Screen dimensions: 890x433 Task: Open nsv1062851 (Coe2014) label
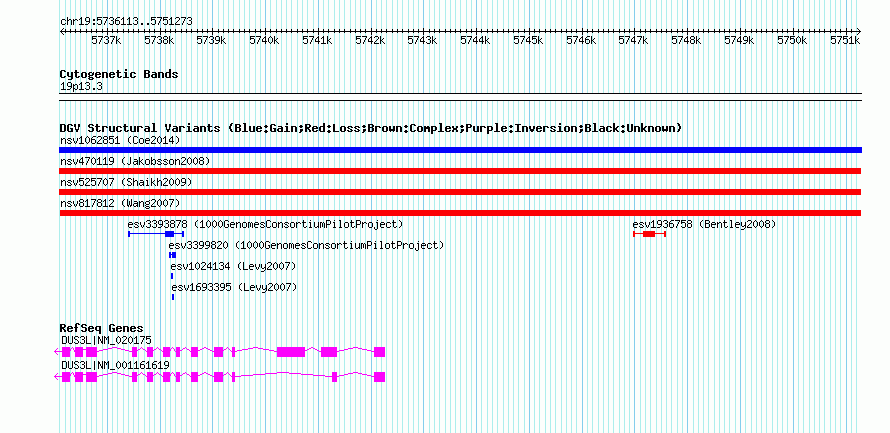[x=120, y=141]
